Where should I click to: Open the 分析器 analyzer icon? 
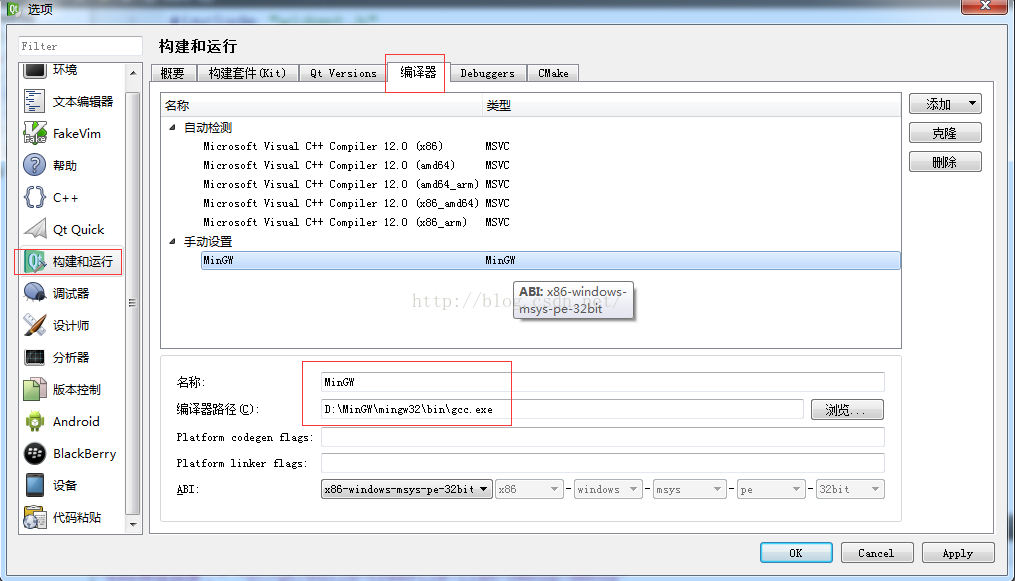tap(34, 357)
